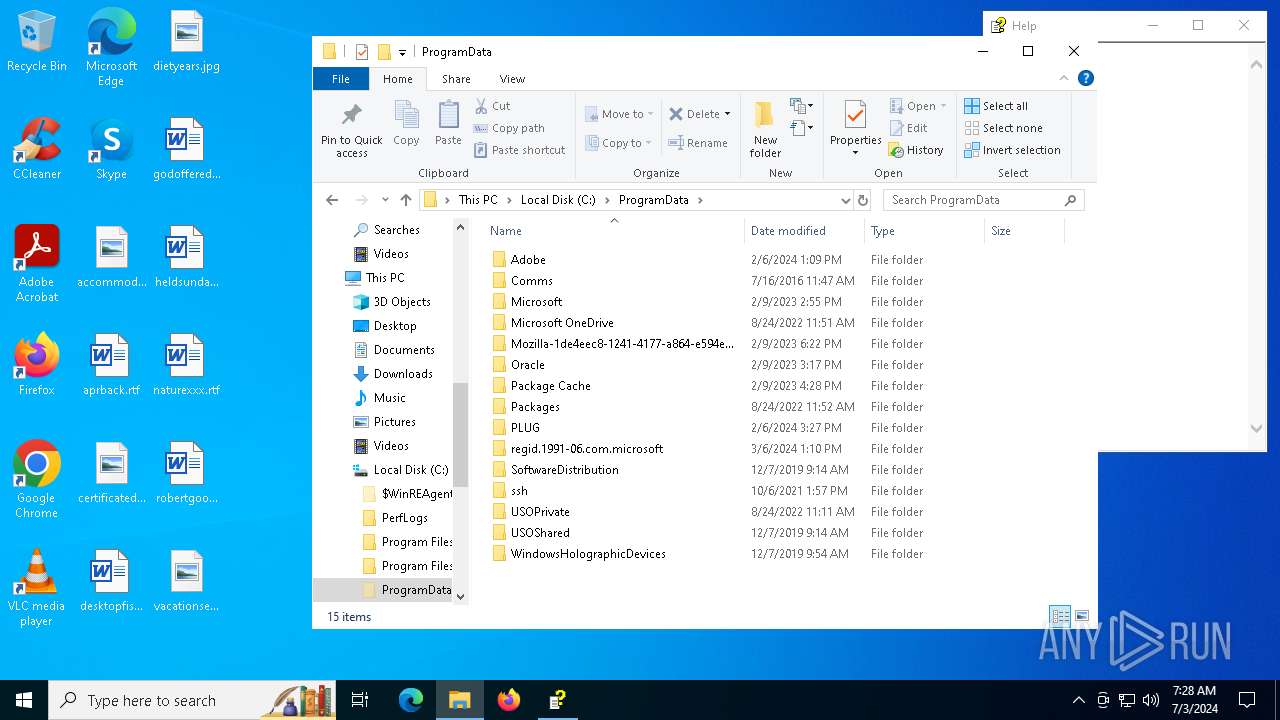Open Task View on taskbar
Image resolution: width=1280 pixels, height=720 pixels.
[360, 700]
